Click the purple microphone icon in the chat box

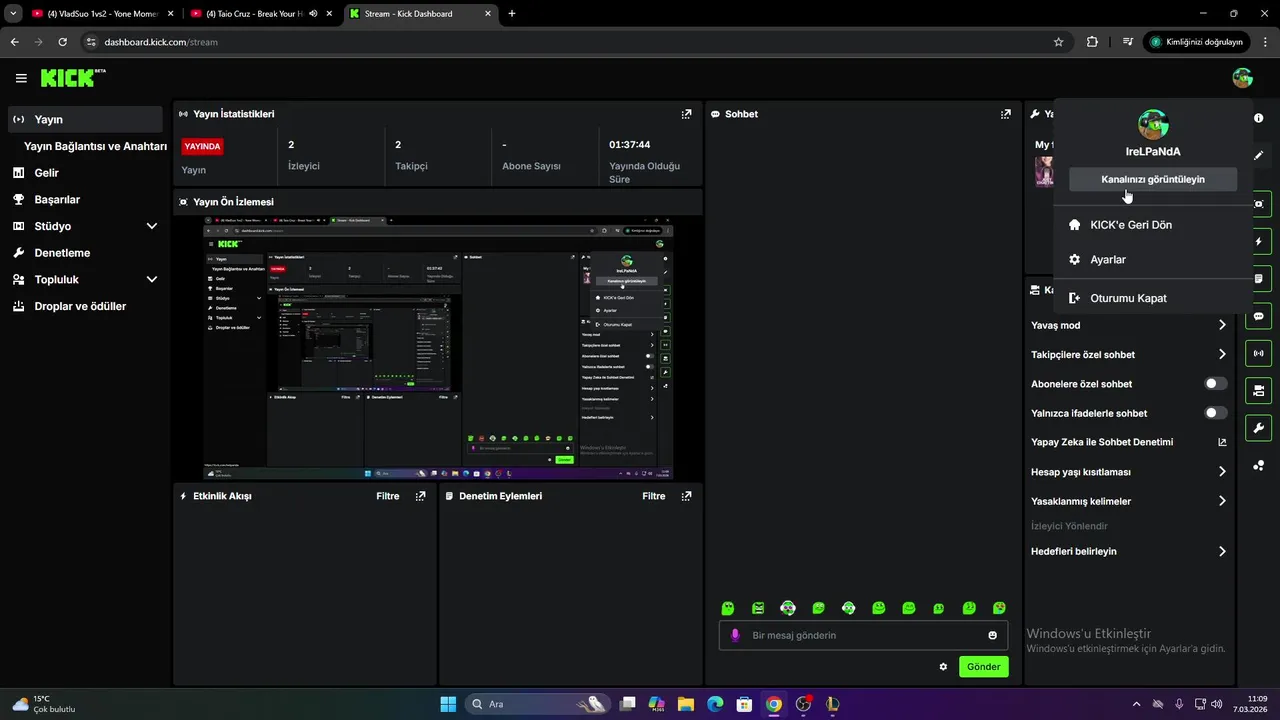736,635
